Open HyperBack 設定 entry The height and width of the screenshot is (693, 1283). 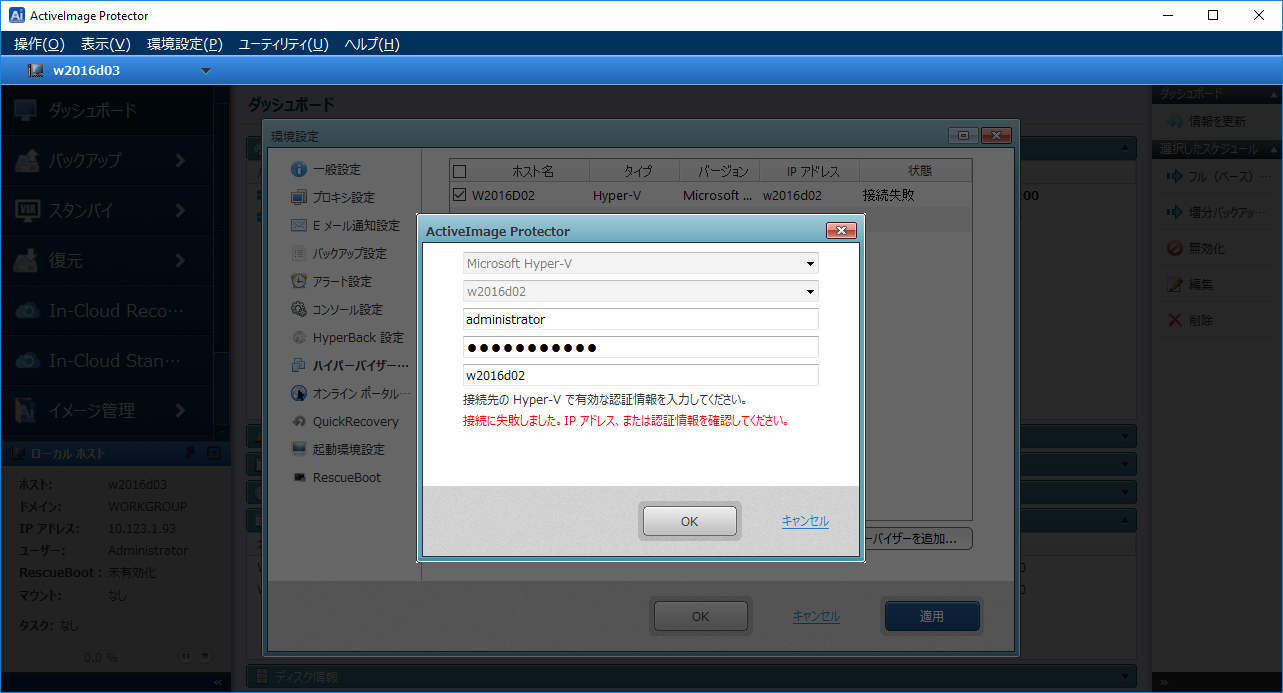tap(347, 337)
